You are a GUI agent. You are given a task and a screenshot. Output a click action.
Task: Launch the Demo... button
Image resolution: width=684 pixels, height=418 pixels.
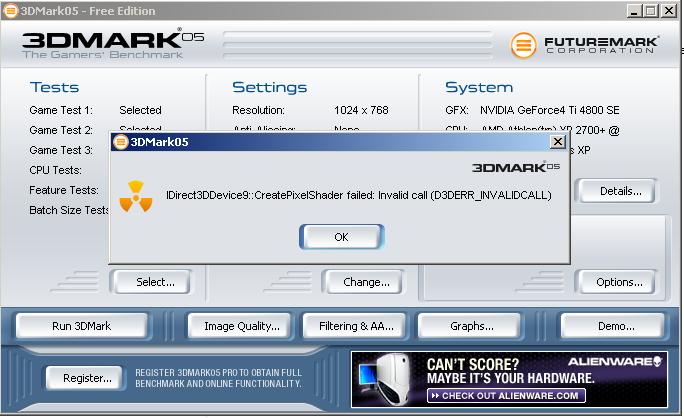[612, 326]
